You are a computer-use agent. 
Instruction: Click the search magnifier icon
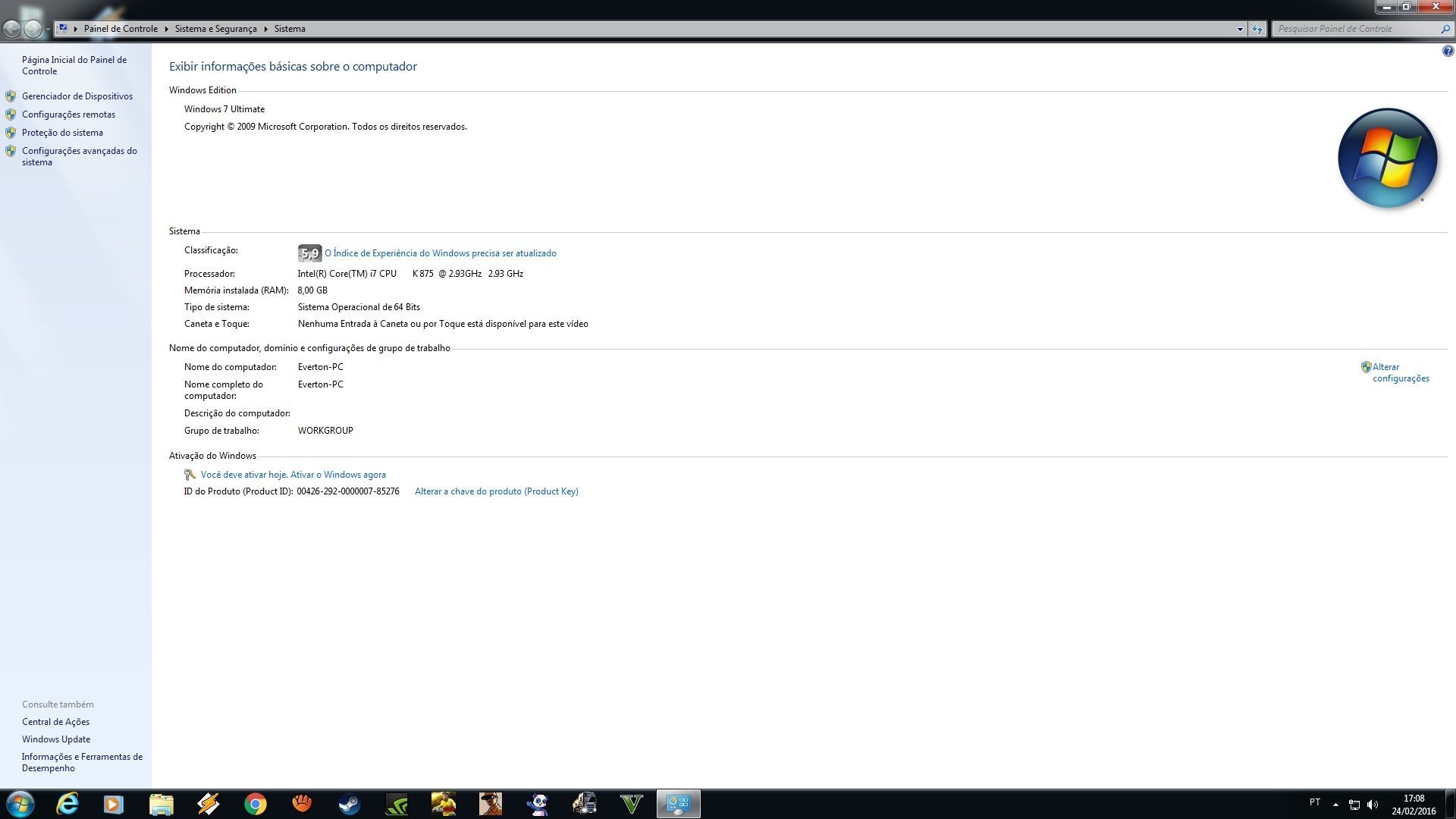tap(1445, 29)
